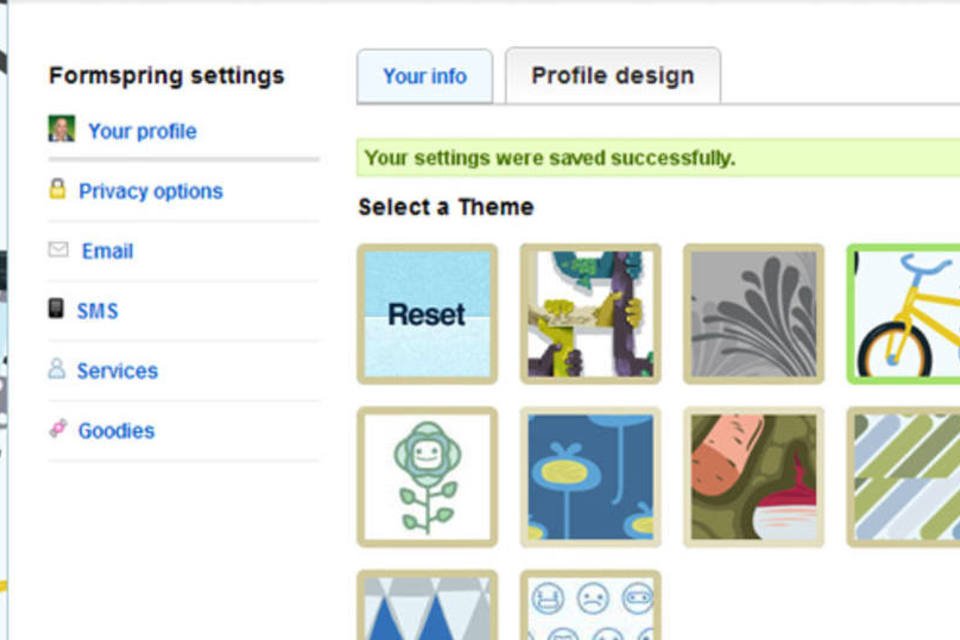Open the Your profile link

pos(142,131)
